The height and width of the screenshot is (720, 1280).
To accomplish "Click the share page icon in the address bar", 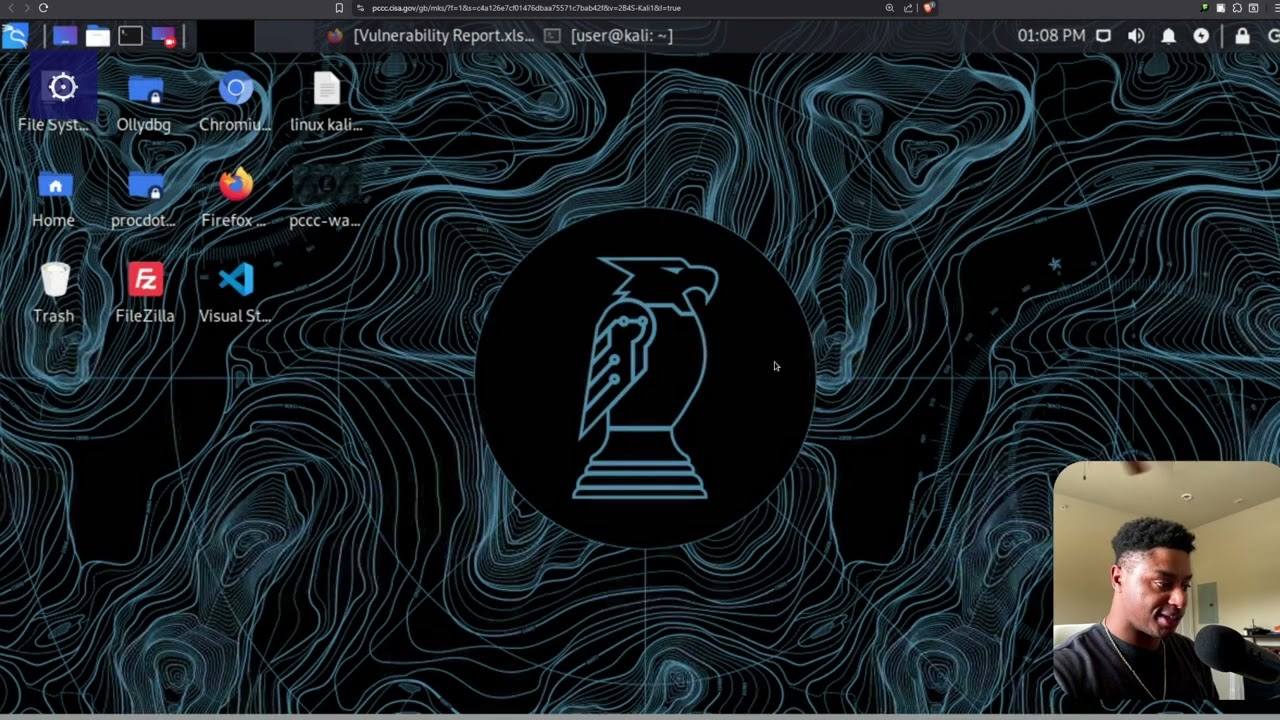I will coord(908,8).
